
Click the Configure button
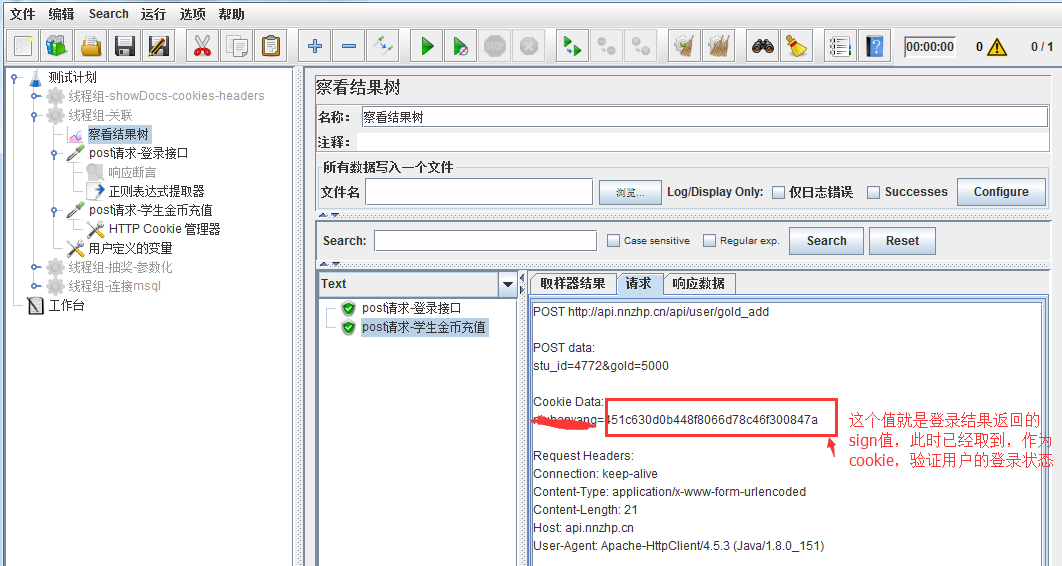tap(1001, 192)
